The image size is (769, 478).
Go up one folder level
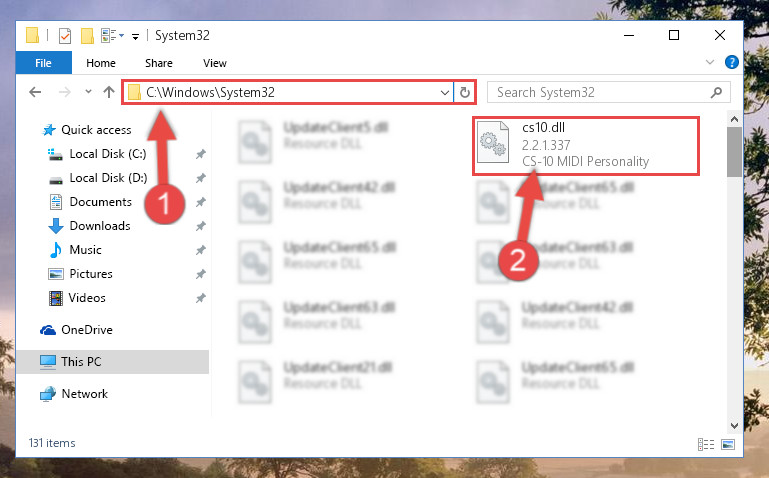(x=109, y=92)
